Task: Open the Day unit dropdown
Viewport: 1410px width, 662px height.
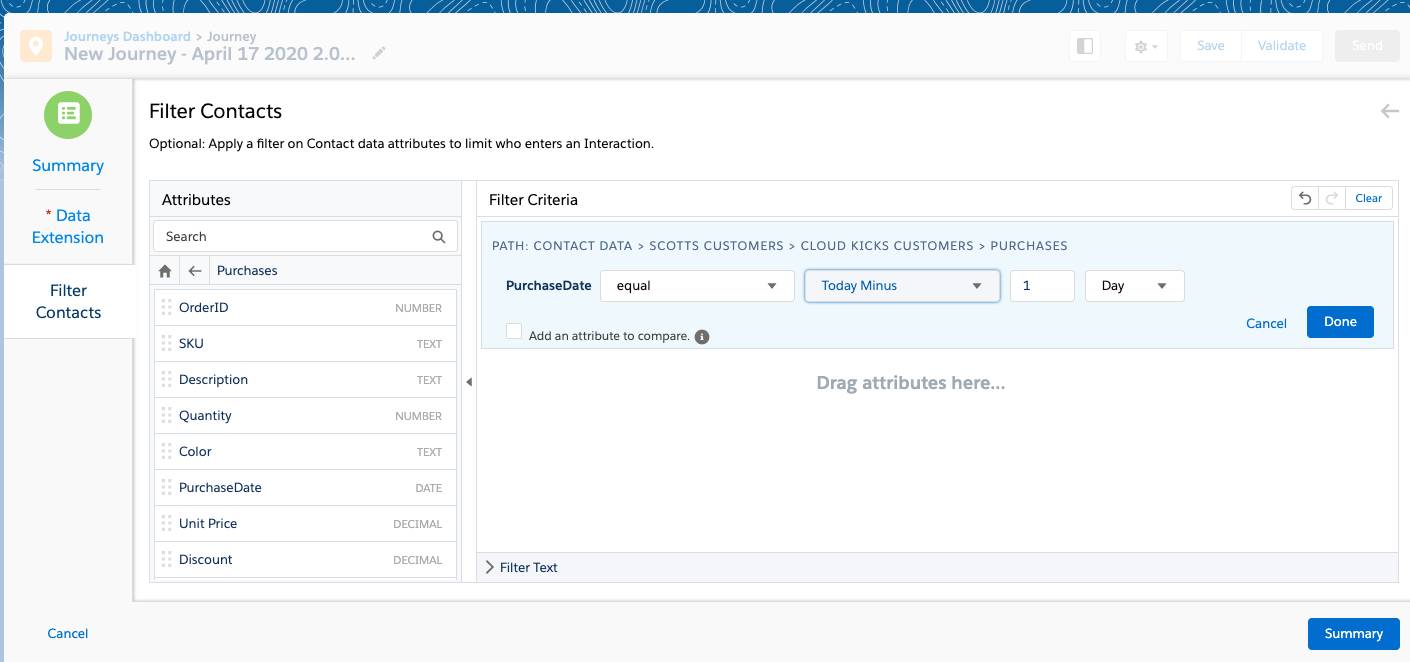Action: (1135, 286)
